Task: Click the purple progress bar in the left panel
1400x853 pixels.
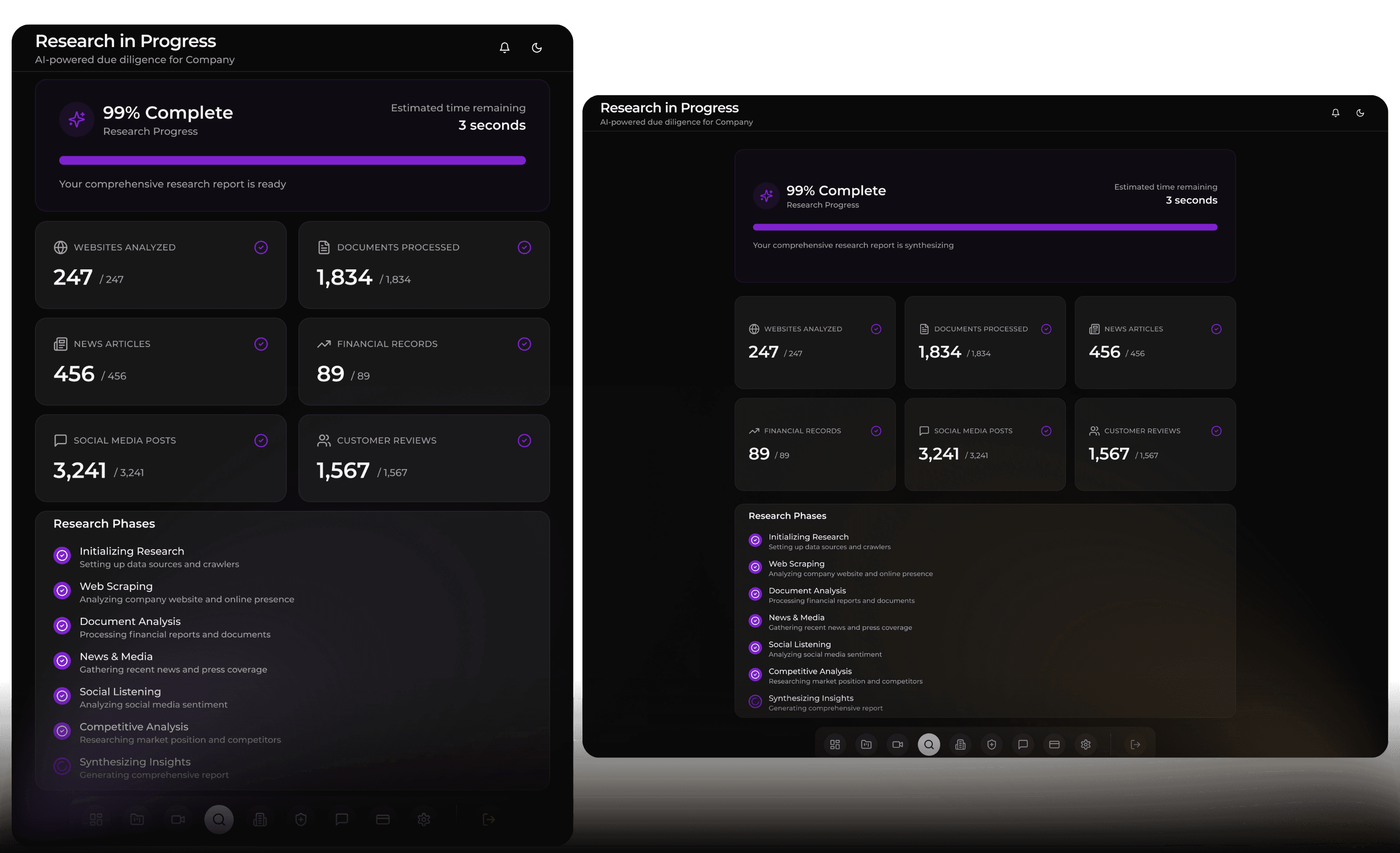Action: coord(292,160)
